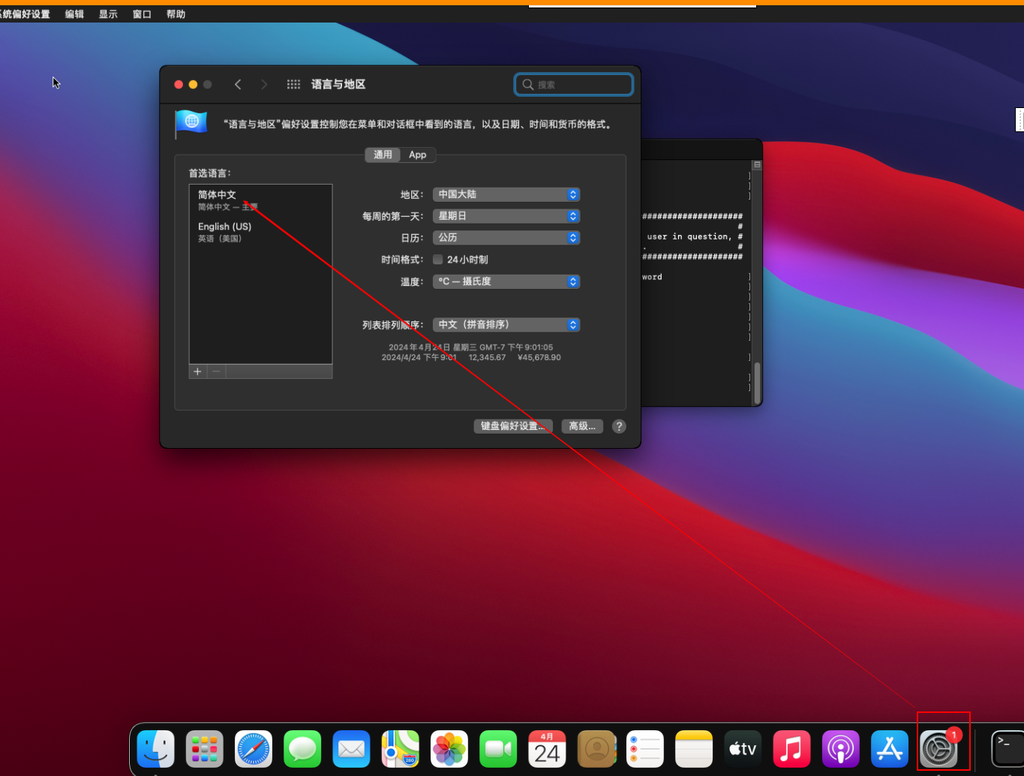Open the App Store Dock icon
1024x776 pixels.
pyautogui.click(x=889, y=748)
